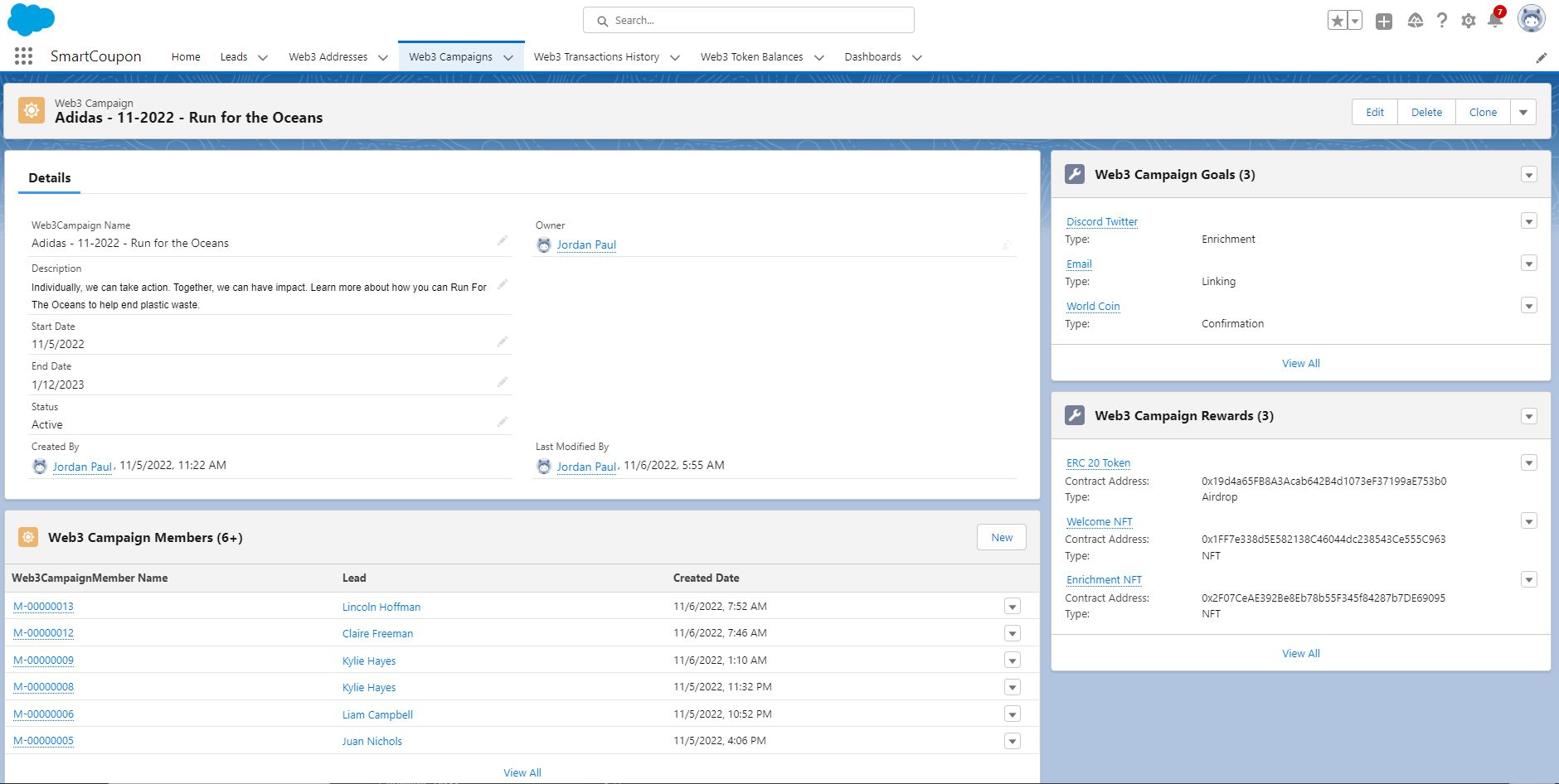Click the Change Owner icon

point(1007,244)
